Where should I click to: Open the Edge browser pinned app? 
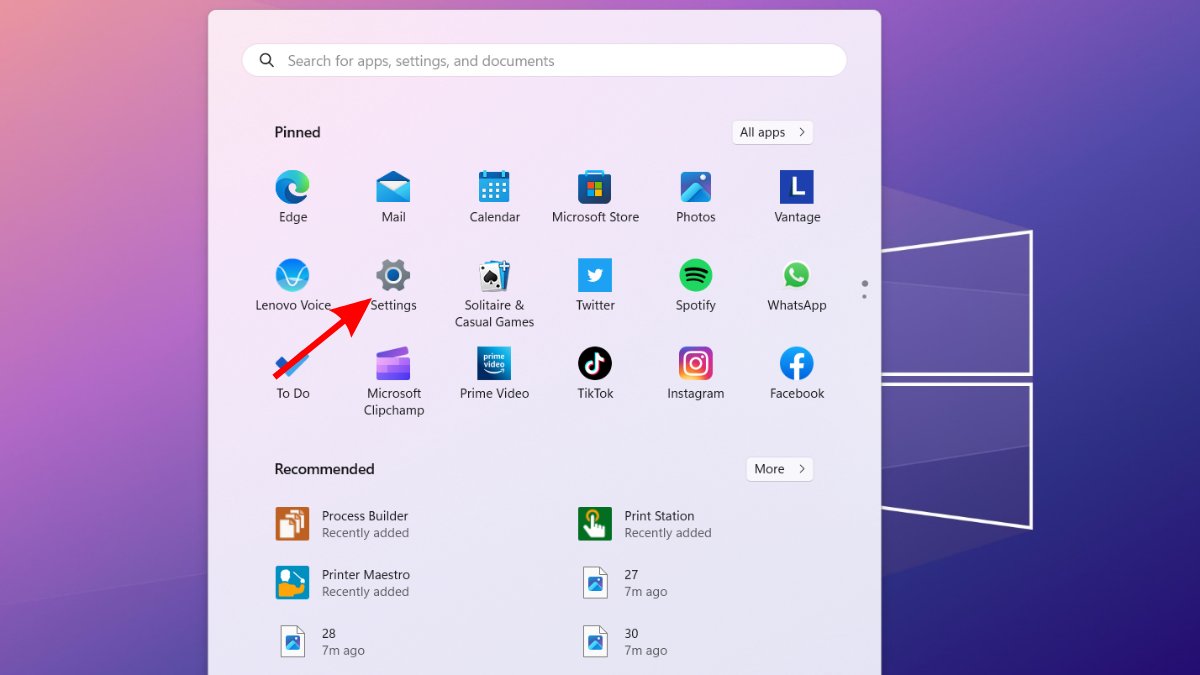coord(293,197)
